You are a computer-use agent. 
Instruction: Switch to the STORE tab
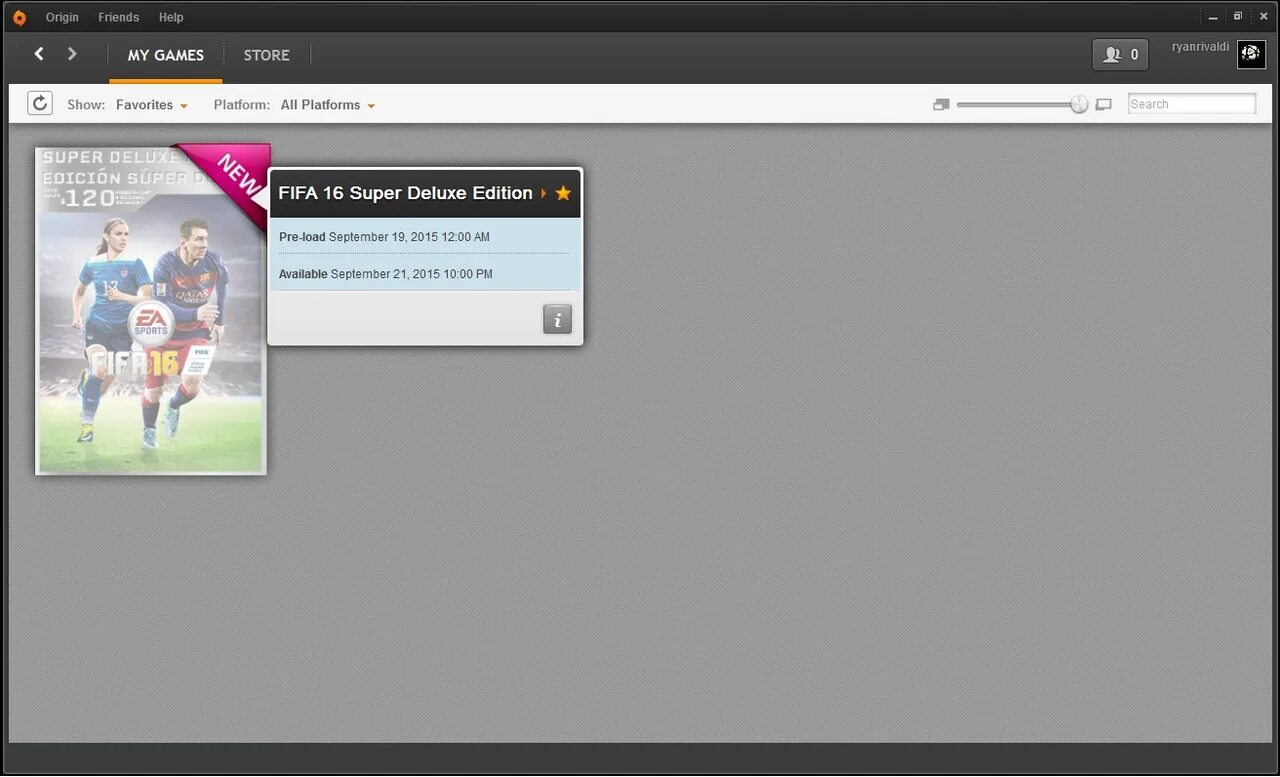pyautogui.click(x=267, y=56)
